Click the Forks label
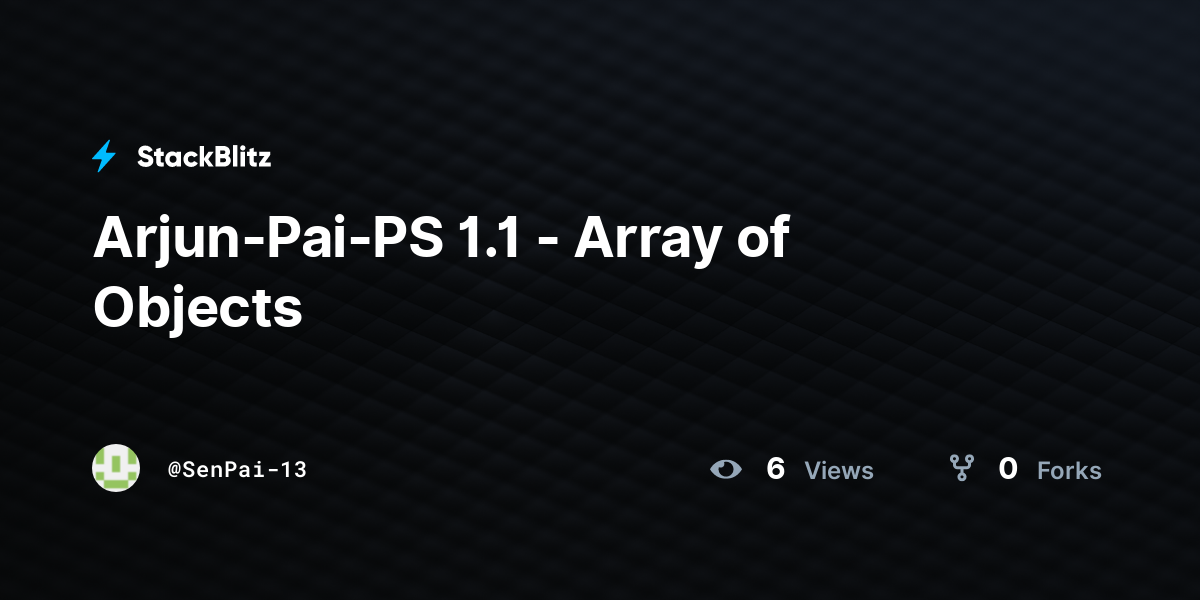 coord(1069,470)
